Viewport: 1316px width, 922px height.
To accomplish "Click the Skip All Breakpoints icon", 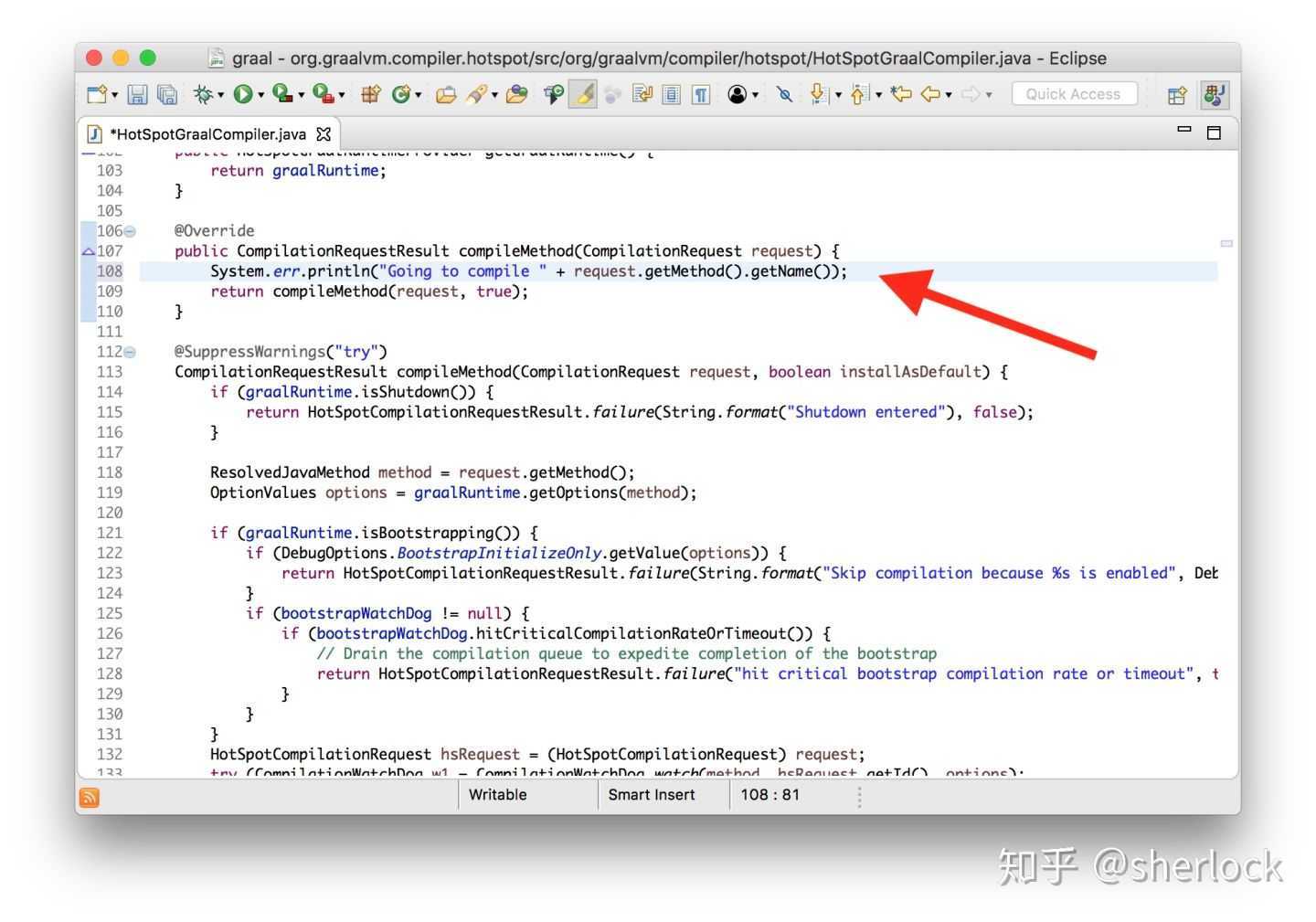I will click(784, 94).
